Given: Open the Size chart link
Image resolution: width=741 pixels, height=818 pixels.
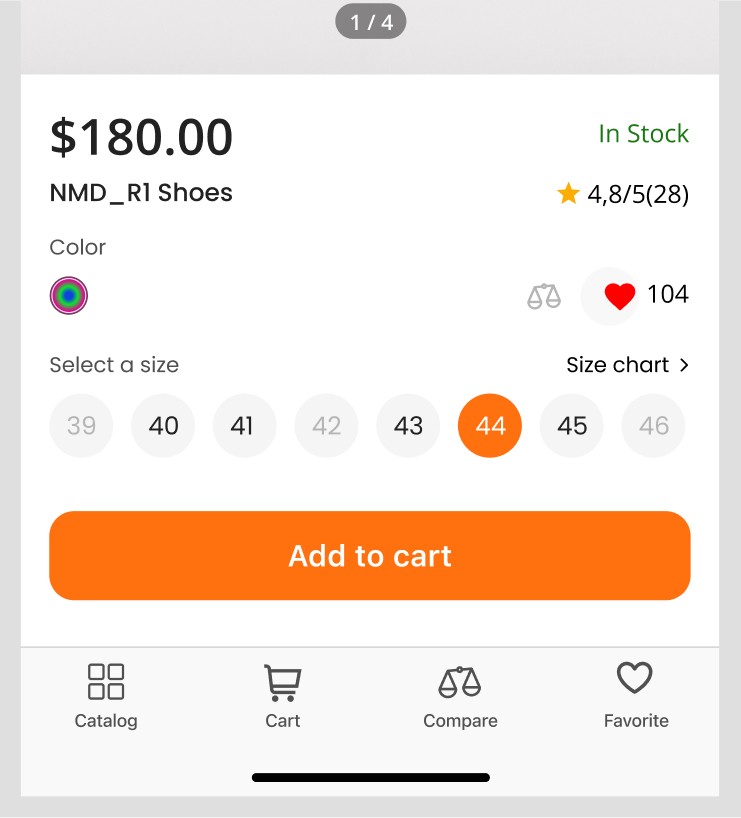Looking at the screenshot, I should (628, 365).
